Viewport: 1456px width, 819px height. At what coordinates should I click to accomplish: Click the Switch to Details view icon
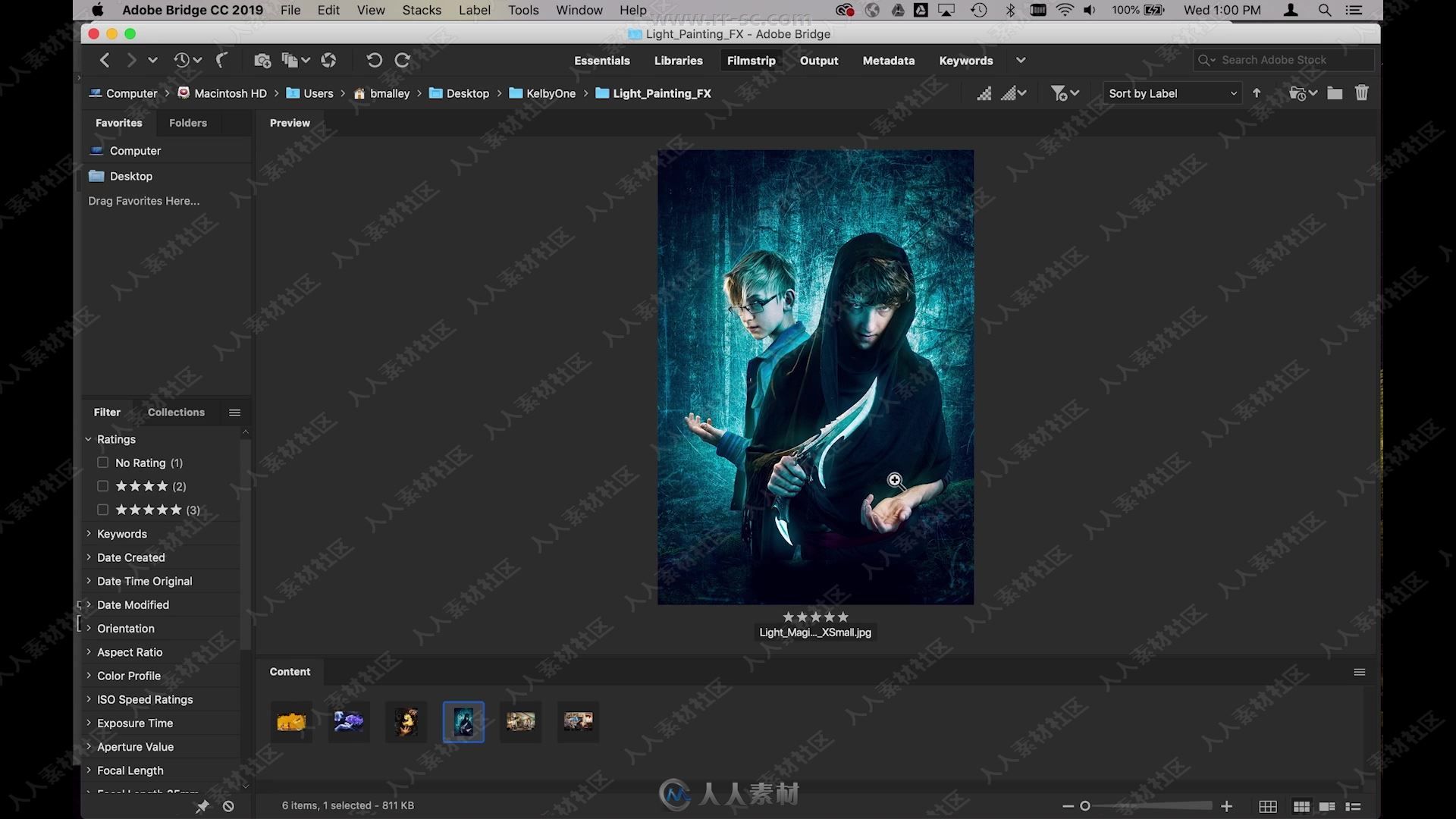(x=1326, y=805)
